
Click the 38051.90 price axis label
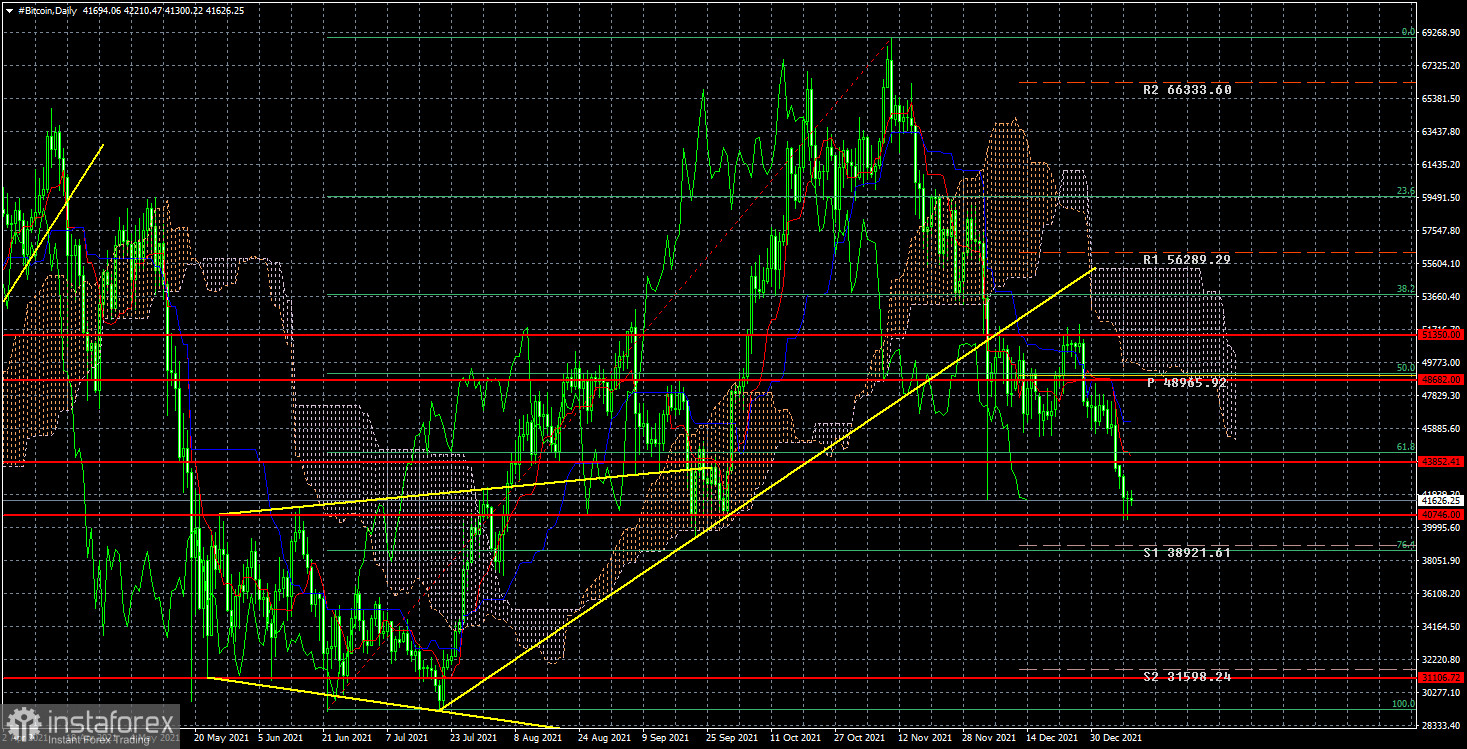[x=1442, y=561]
